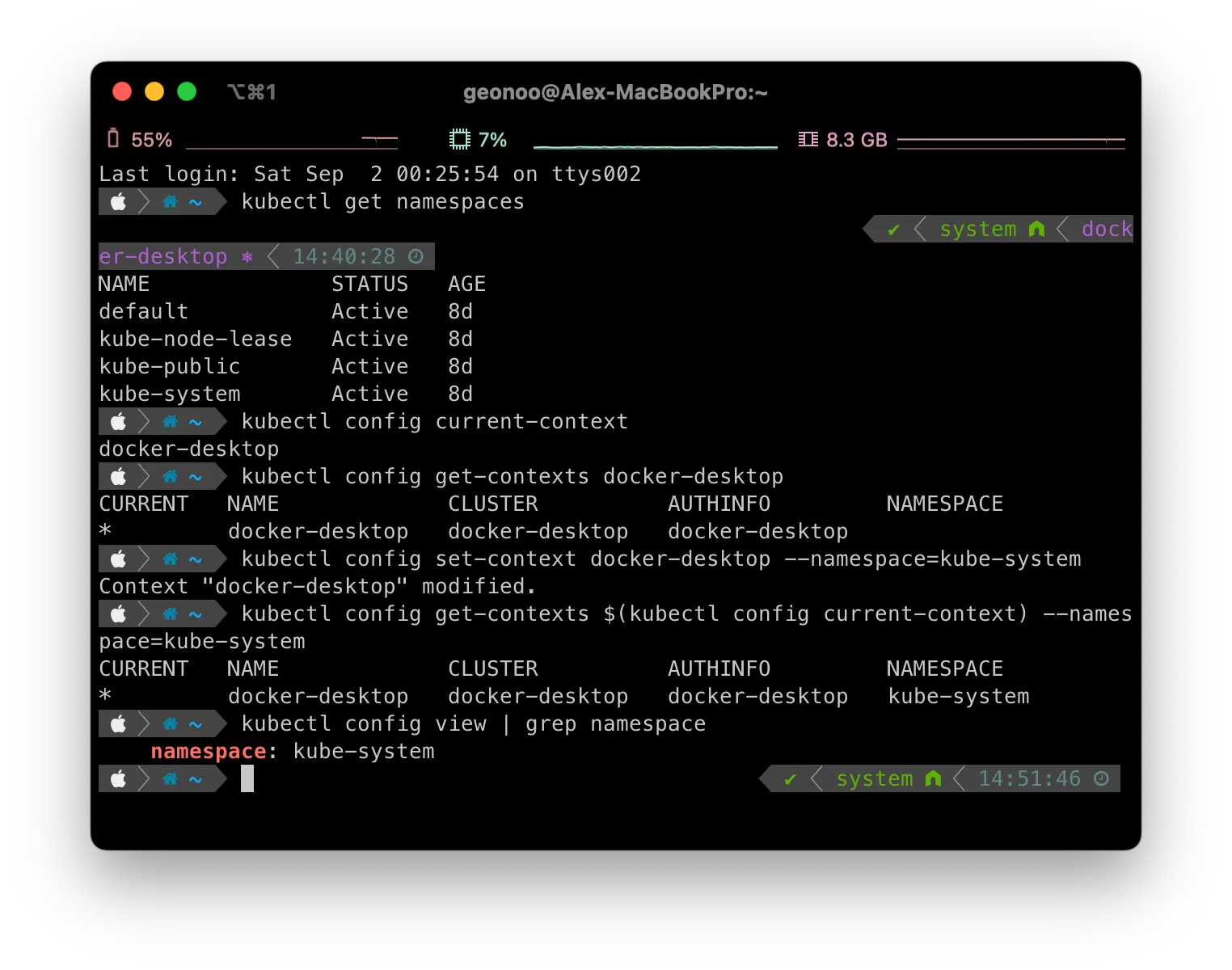Click the CPU chip icon beside 7%
The image size is (1232, 970).
pos(459,139)
